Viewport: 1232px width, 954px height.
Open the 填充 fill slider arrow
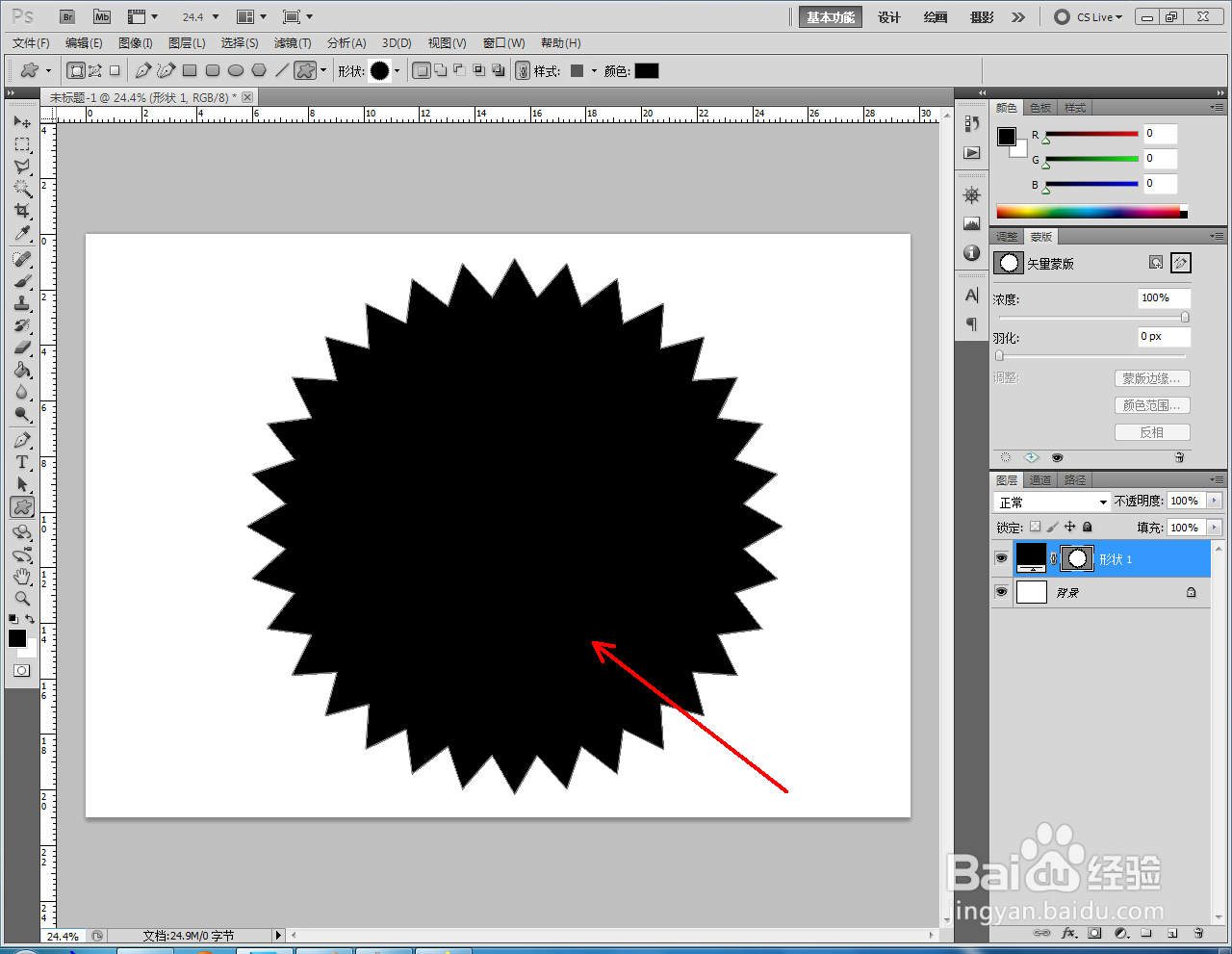(1214, 527)
